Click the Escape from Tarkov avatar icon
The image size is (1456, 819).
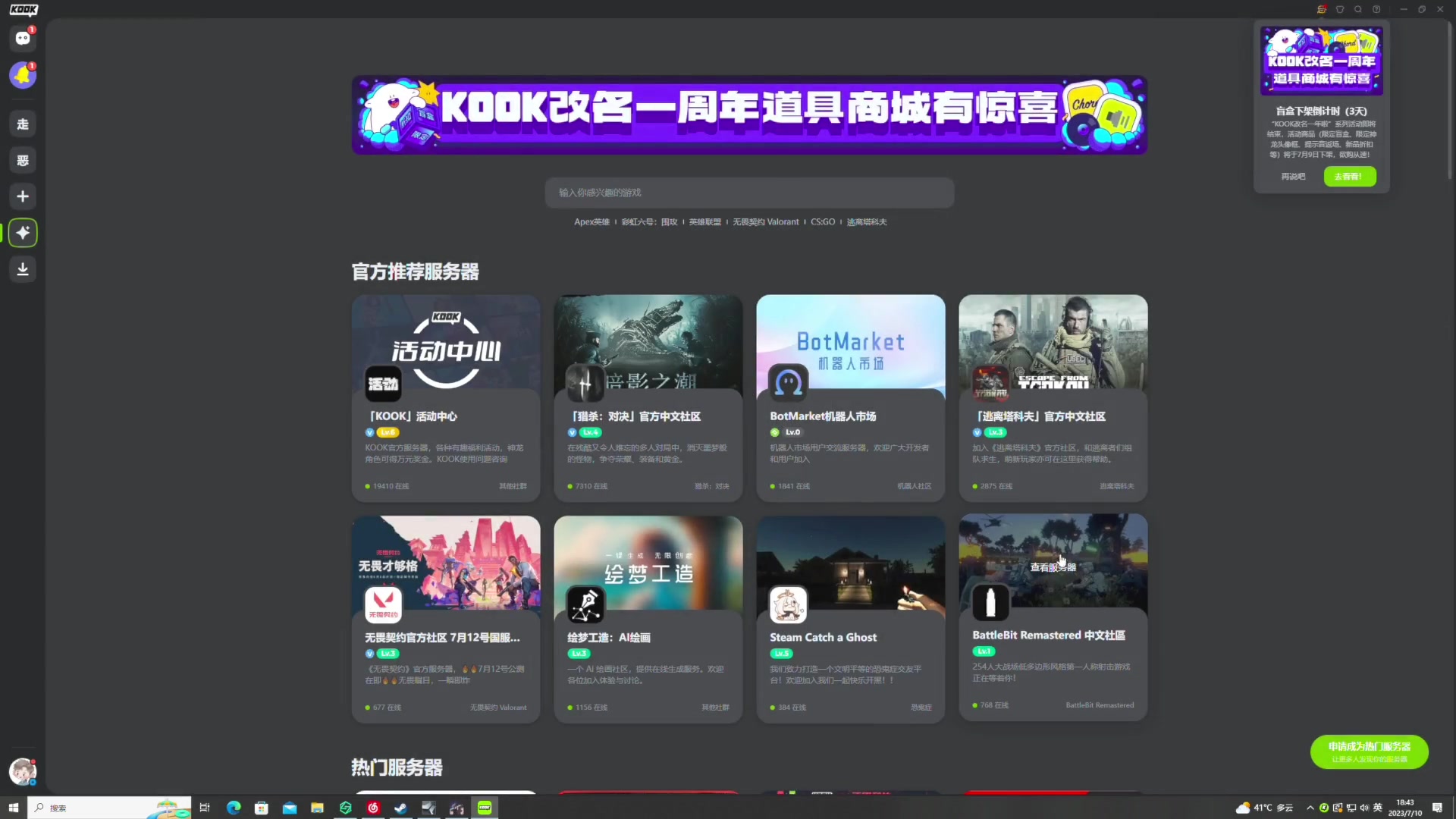point(990,384)
